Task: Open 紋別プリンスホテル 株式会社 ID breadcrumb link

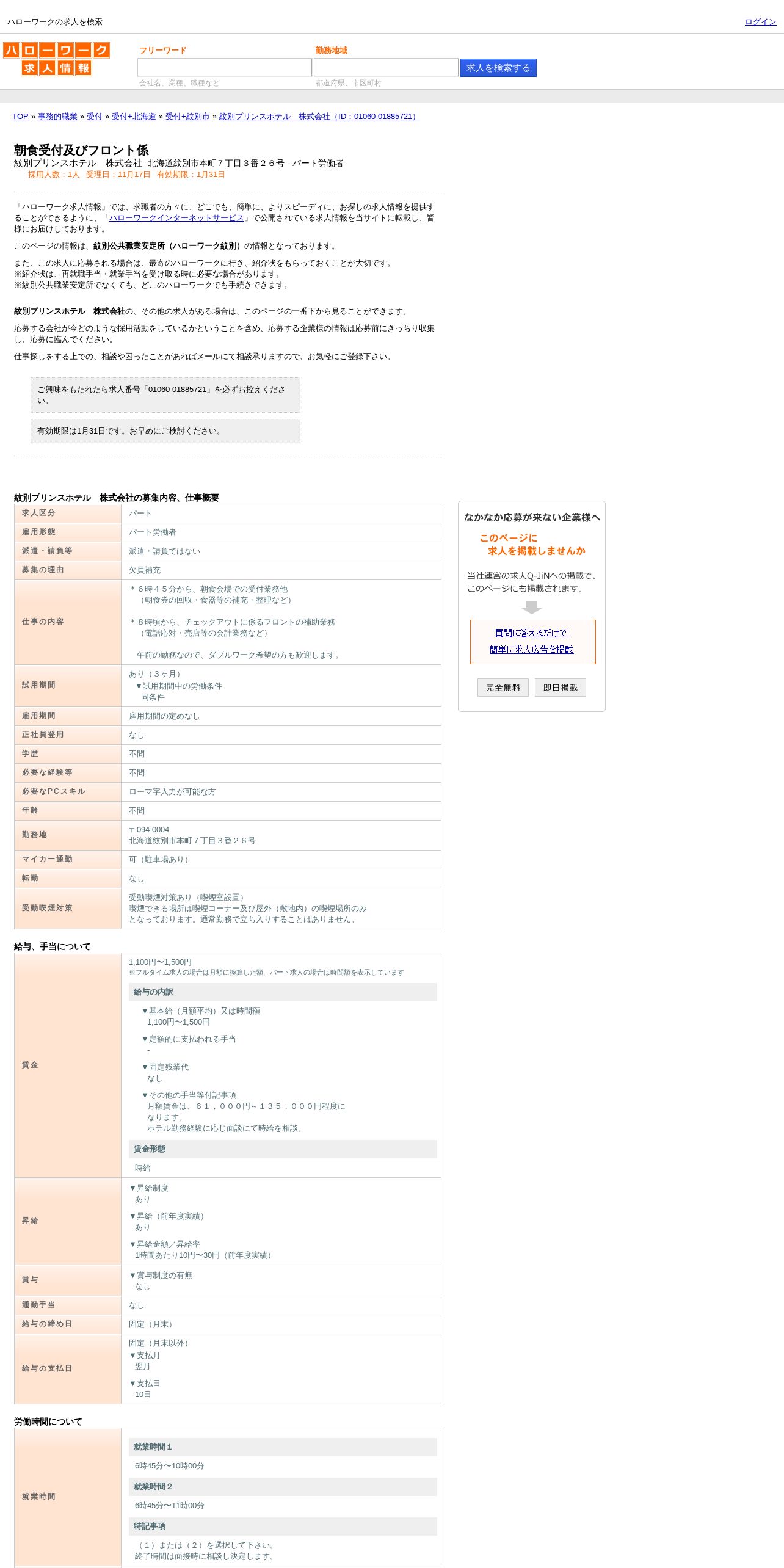Action: click(x=319, y=117)
